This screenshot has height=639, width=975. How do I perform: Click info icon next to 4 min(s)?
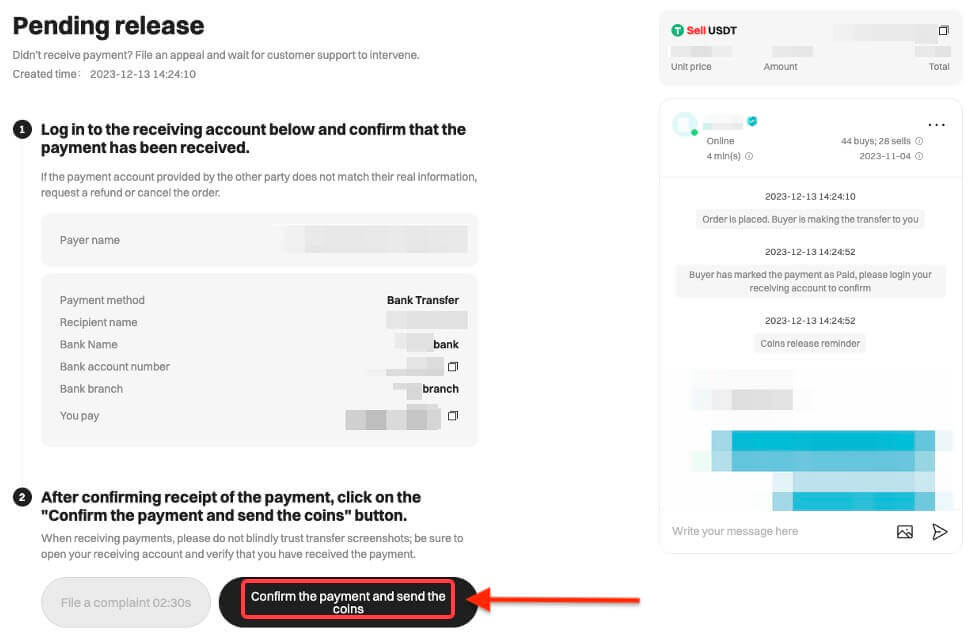749,156
